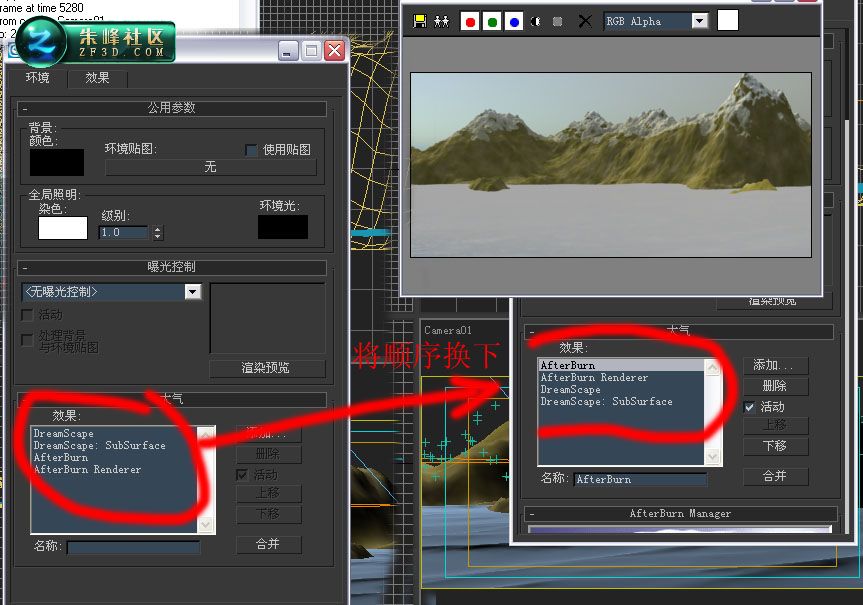Click the 名称 field containing AfterBurn

(x=640, y=479)
